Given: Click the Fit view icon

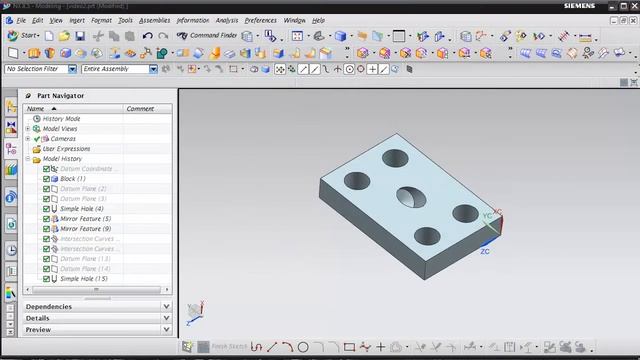Looking at the screenshot, I should click(297, 36).
